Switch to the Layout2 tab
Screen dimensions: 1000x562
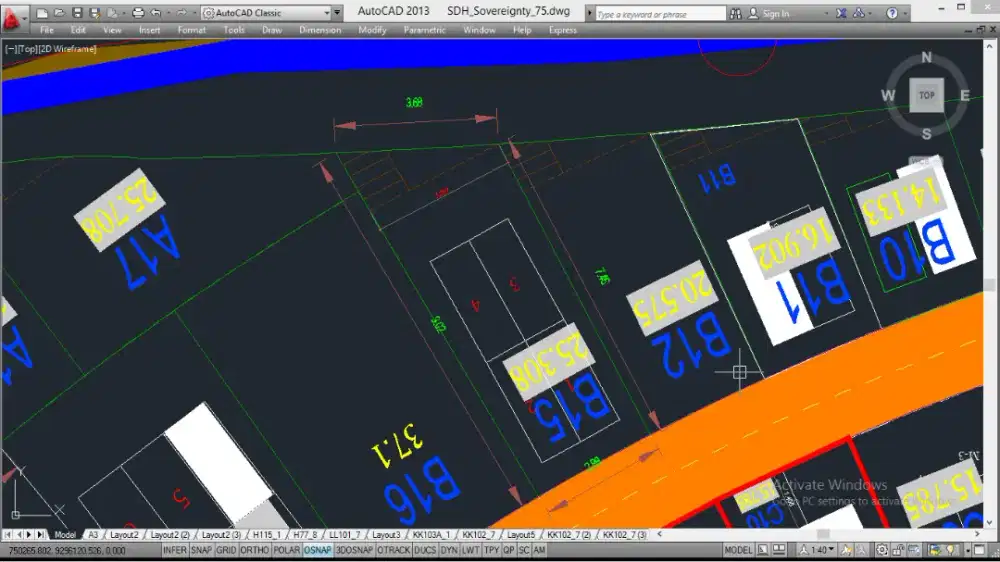pyautogui.click(x=124, y=535)
